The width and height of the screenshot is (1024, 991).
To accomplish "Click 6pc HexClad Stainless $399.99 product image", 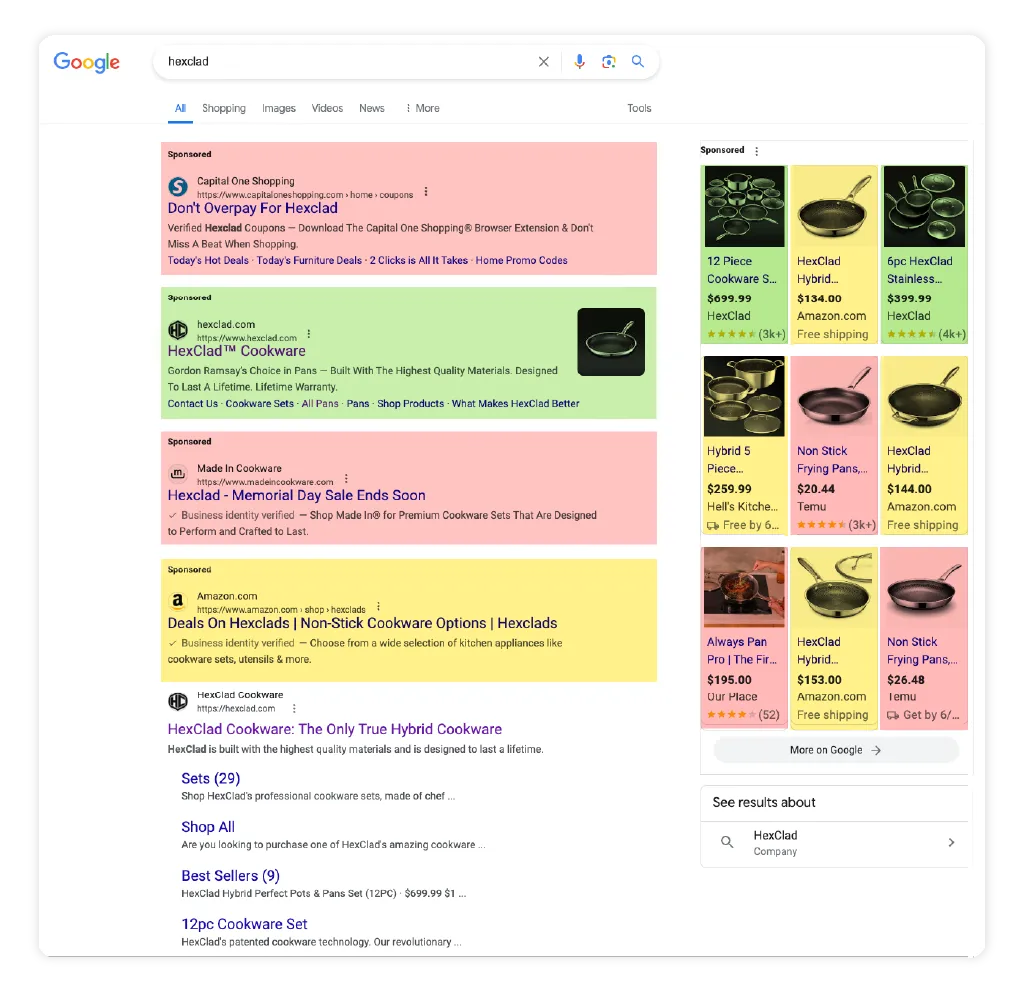I will click(924, 206).
